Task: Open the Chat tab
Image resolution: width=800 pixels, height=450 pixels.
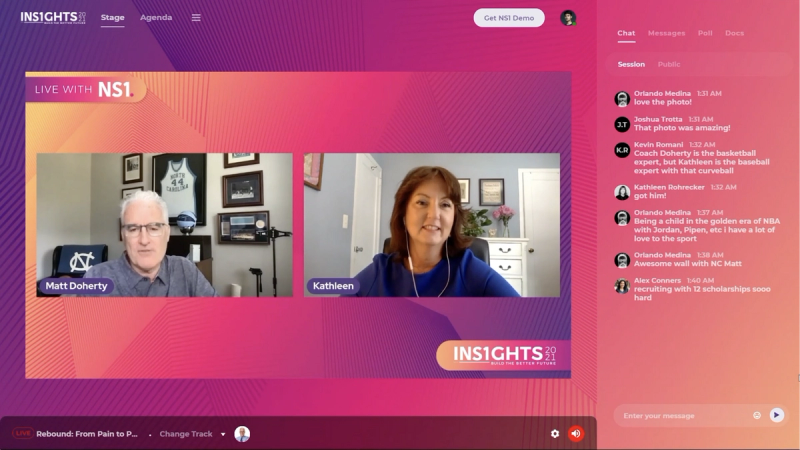Action: 626,33
